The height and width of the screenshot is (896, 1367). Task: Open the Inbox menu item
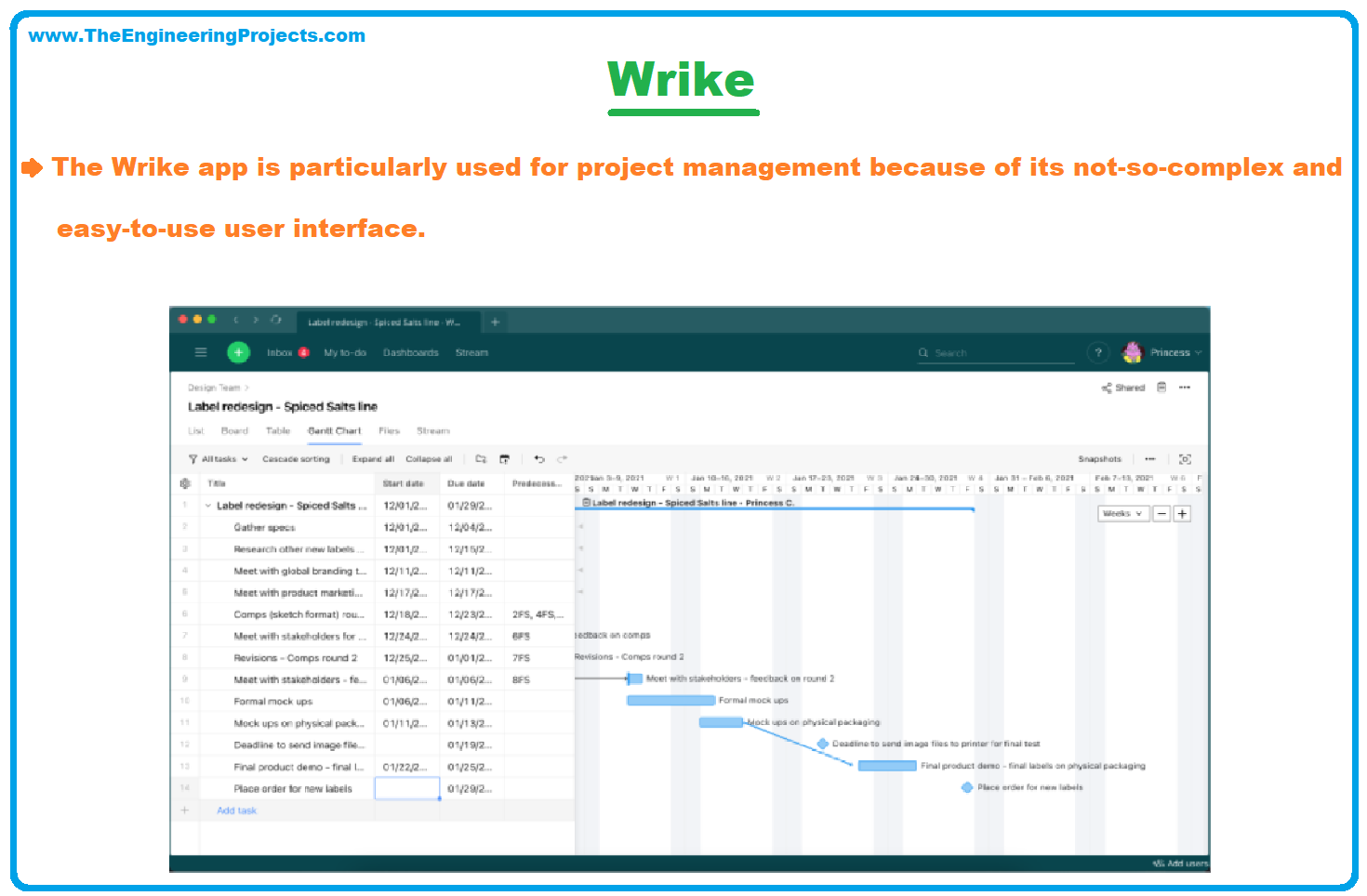(x=280, y=352)
